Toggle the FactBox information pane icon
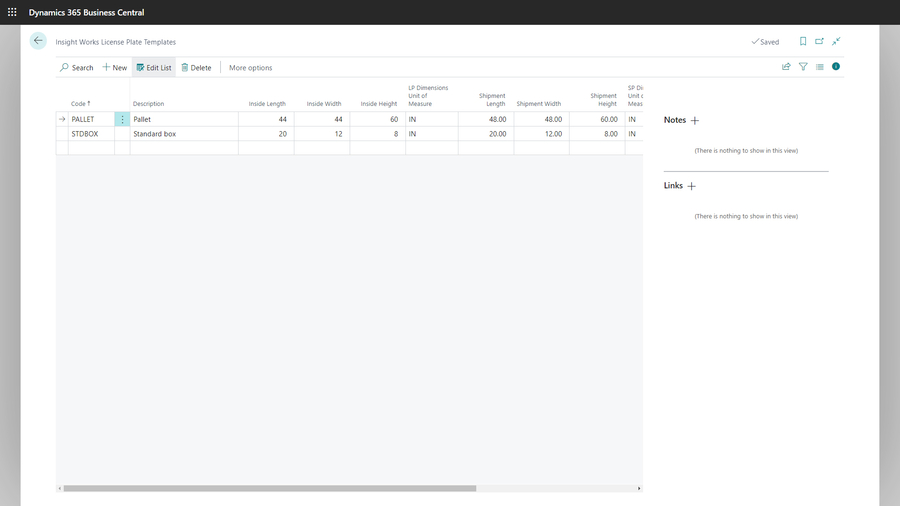900x506 pixels. pos(836,67)
